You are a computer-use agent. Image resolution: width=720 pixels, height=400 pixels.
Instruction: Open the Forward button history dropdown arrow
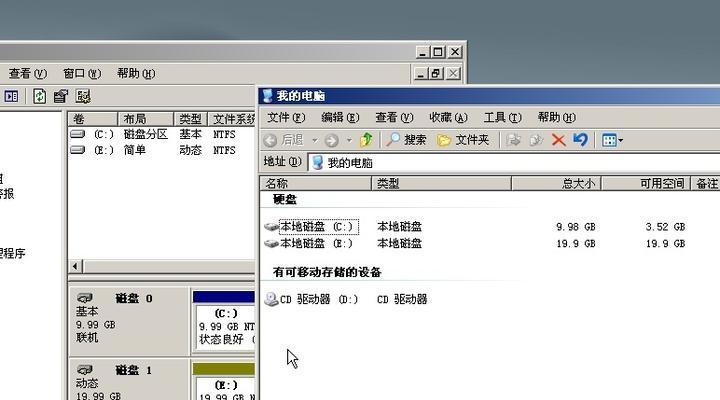coord(349,140)
